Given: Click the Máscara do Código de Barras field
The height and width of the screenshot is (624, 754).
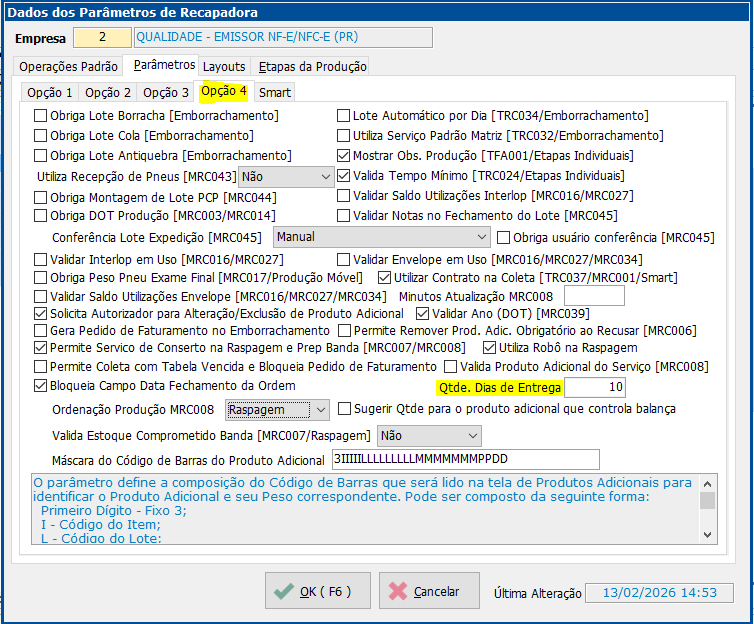Looking at the screenshot, I should click(464, 459).
